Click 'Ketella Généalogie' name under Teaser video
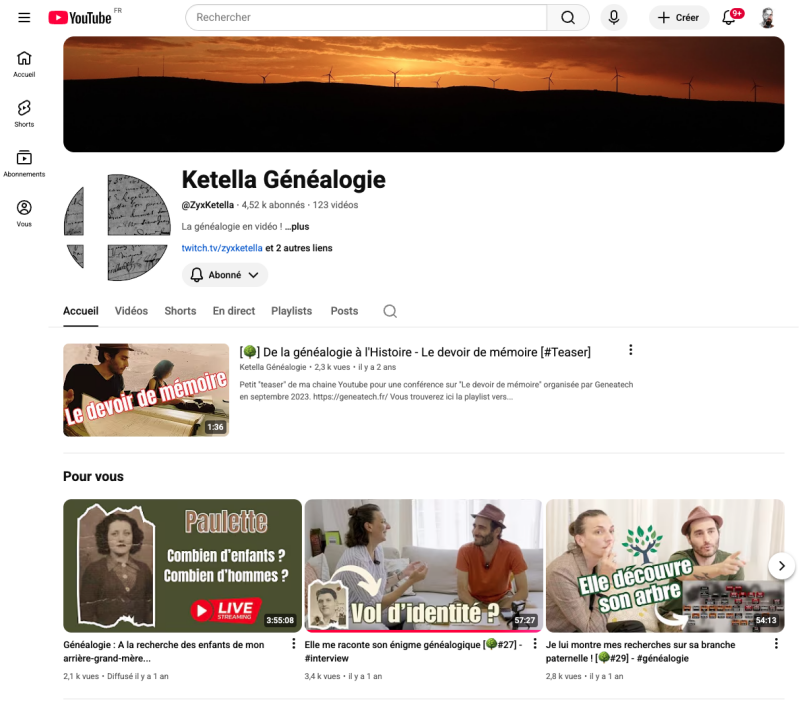 (272, 367)
